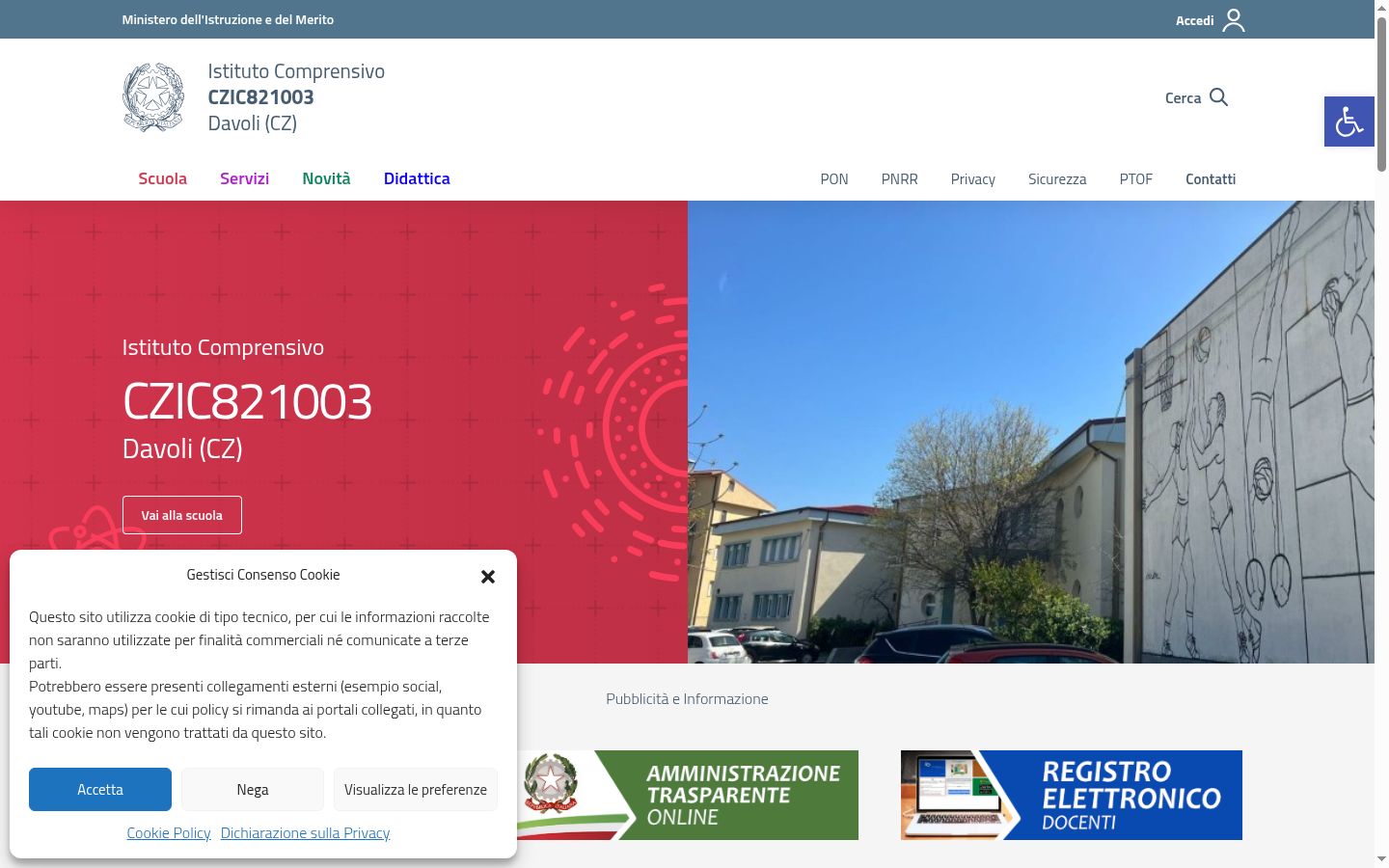Go to the PNRR page

[x=900, y=179]
